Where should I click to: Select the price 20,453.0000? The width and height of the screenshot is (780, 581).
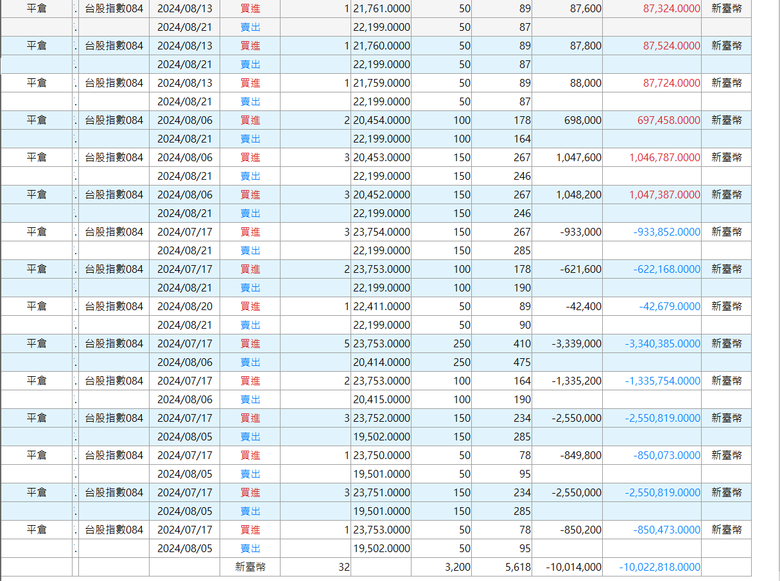tap(382, 158)
